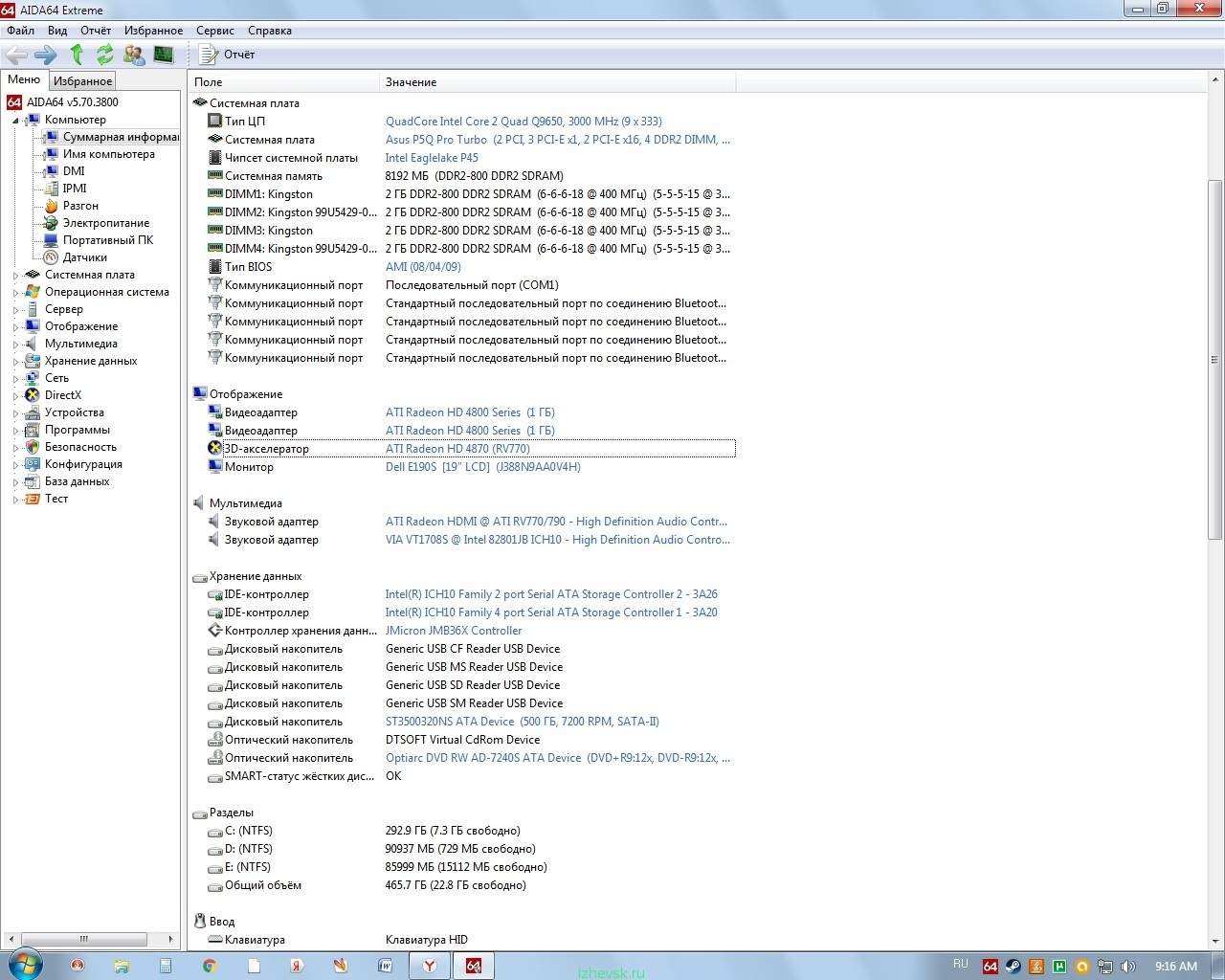Open the Windows Start button
This screenshot has height=980, width=1225.
pos(25,965)
